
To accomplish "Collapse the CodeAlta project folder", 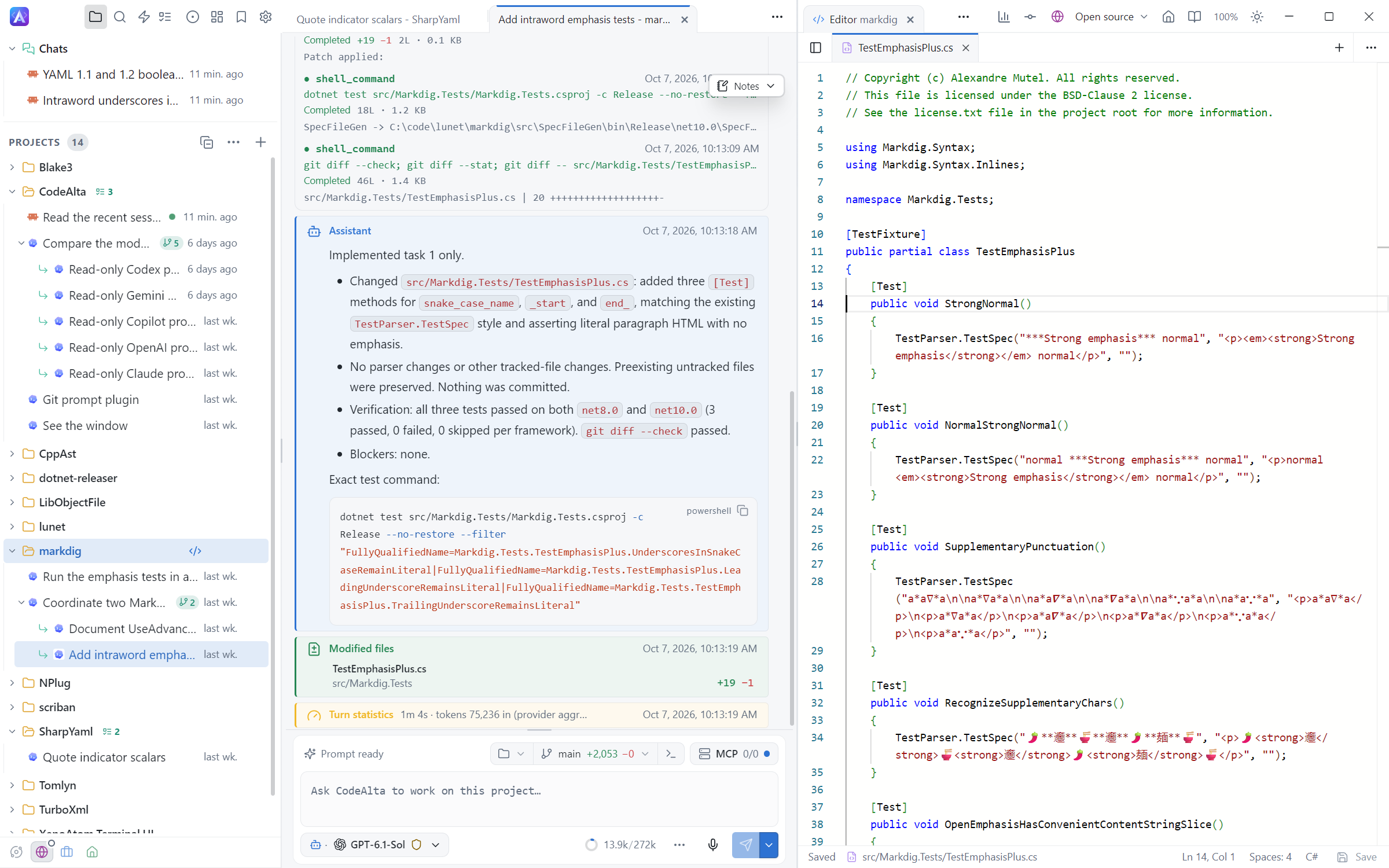I will (x=12, y=192).
